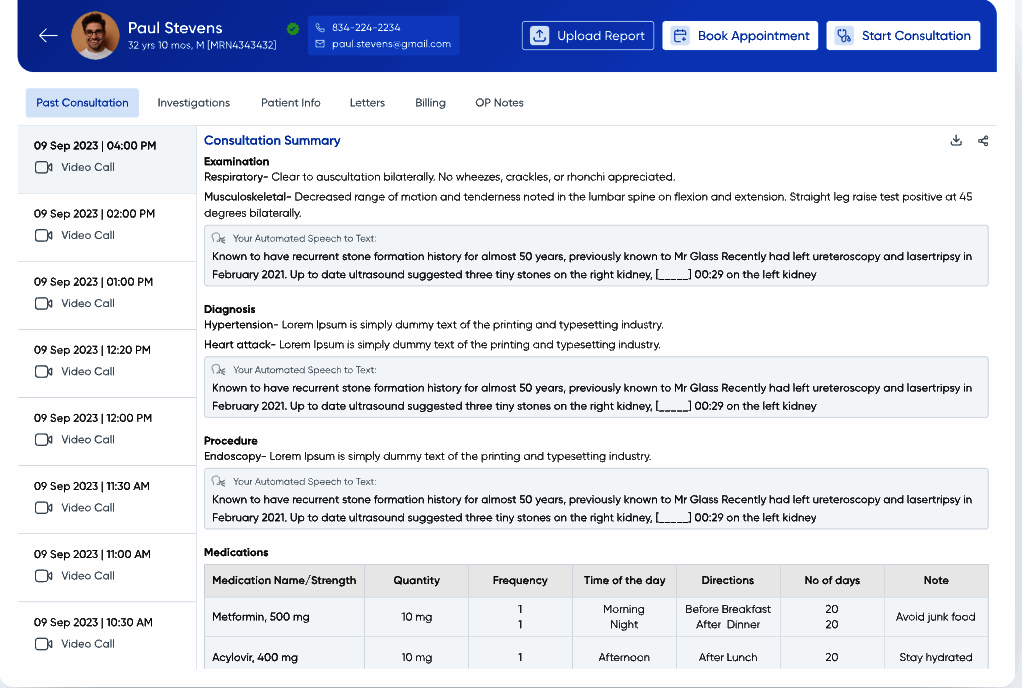
Task: Click the email envelope icon
Action: [320, 45]
